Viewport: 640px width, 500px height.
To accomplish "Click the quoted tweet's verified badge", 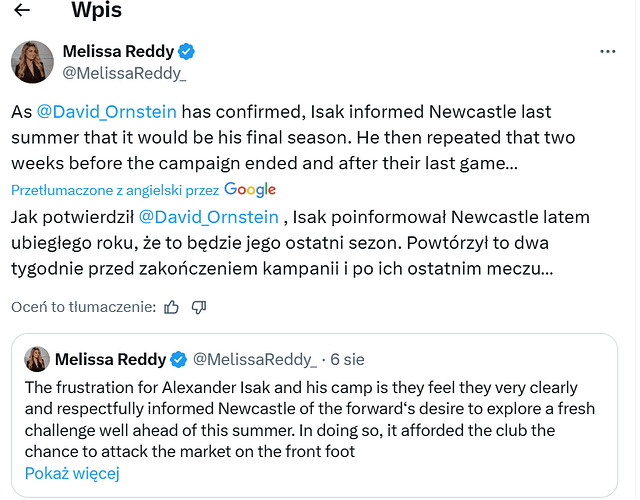I will point(178,360).
